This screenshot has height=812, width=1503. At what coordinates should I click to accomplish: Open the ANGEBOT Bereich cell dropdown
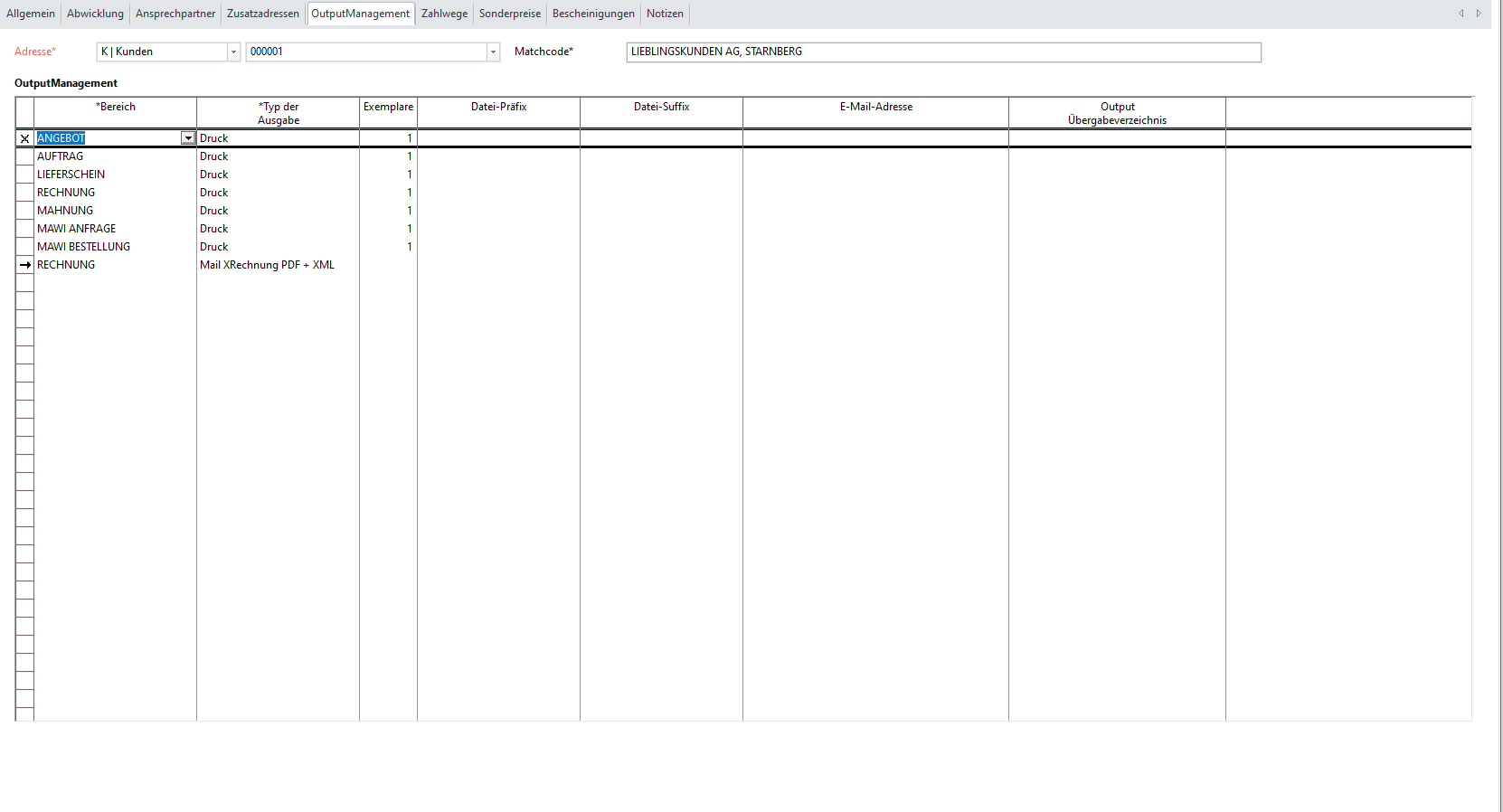(x=188, y=138)
